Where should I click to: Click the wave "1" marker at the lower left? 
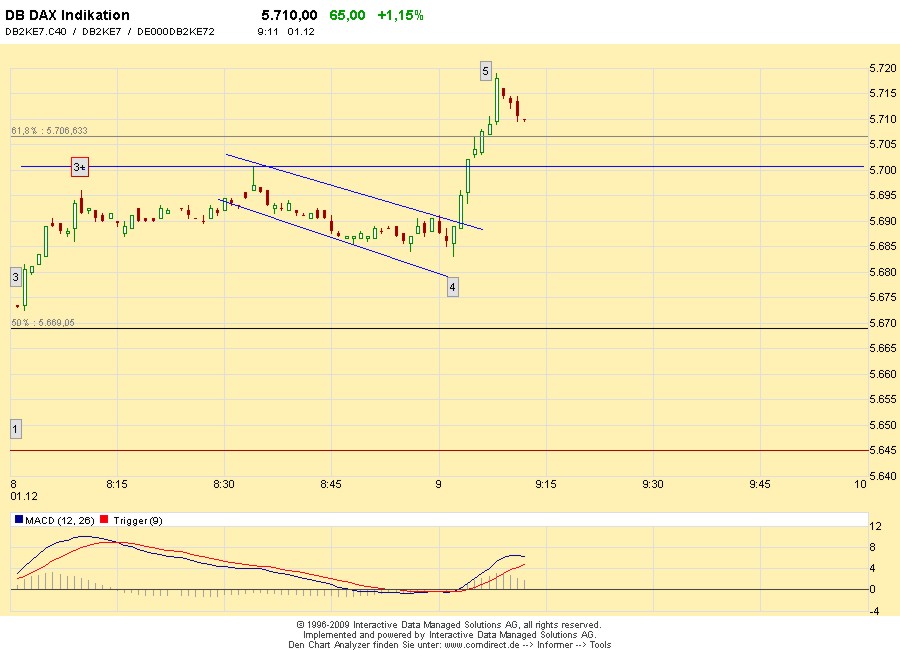[14, 428]
